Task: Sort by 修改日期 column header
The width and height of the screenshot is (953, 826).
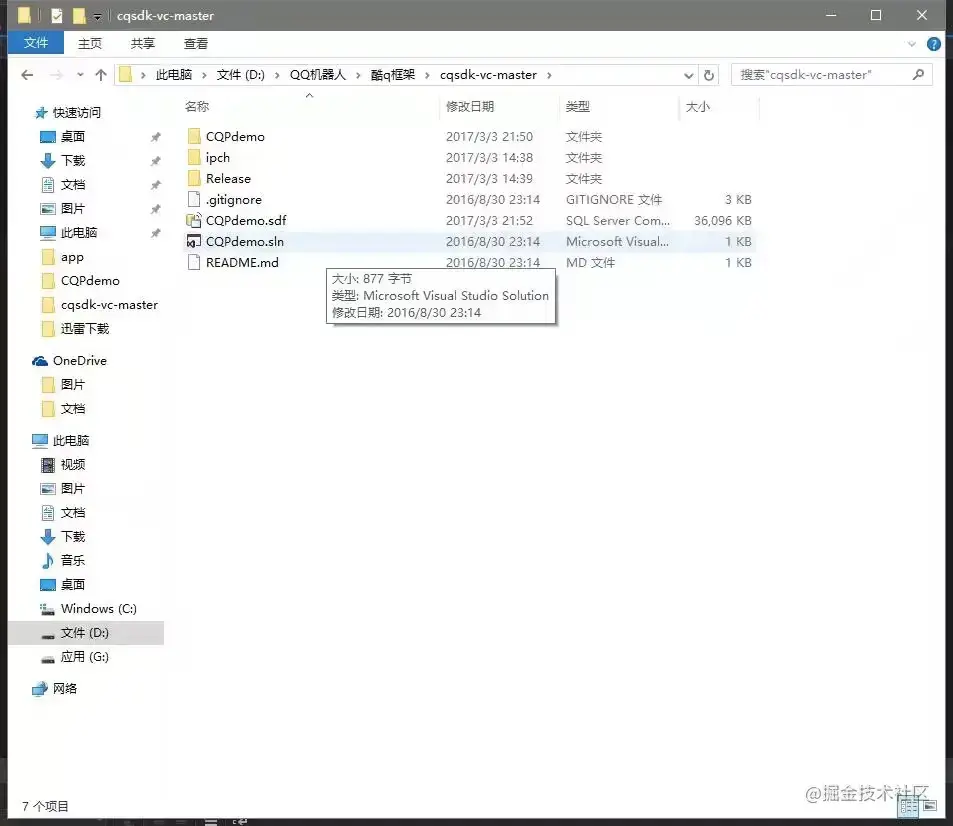Action: coord(470,107)
